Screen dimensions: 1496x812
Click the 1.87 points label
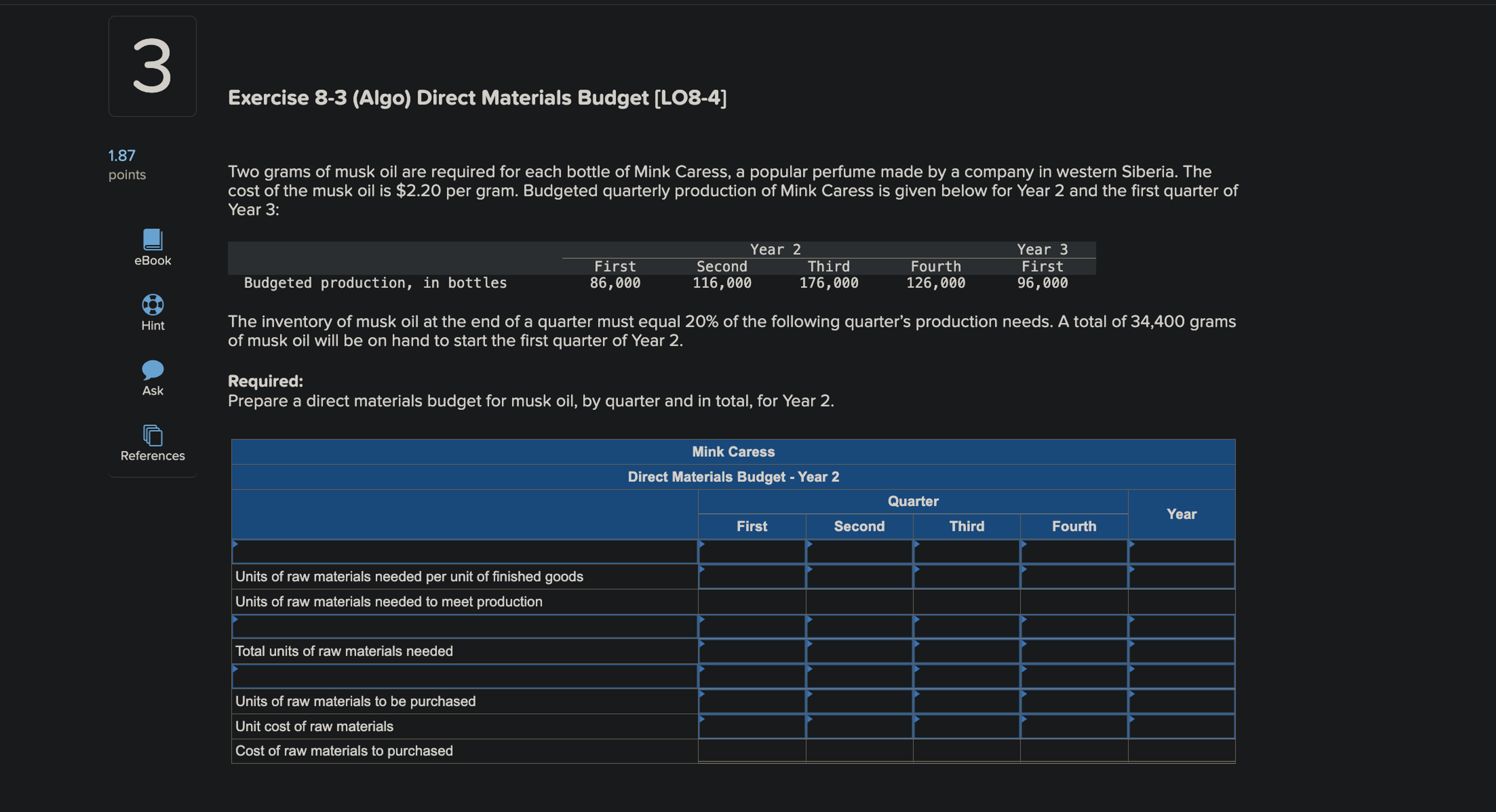point(127,164)
